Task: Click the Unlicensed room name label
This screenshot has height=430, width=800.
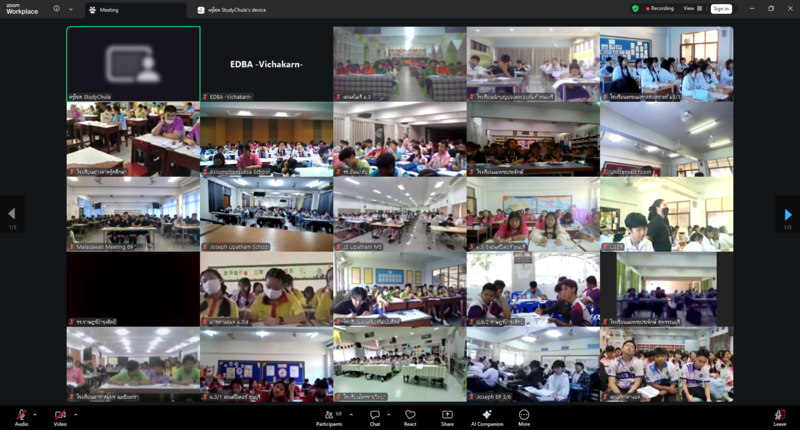Action: (x=631, y=172)
